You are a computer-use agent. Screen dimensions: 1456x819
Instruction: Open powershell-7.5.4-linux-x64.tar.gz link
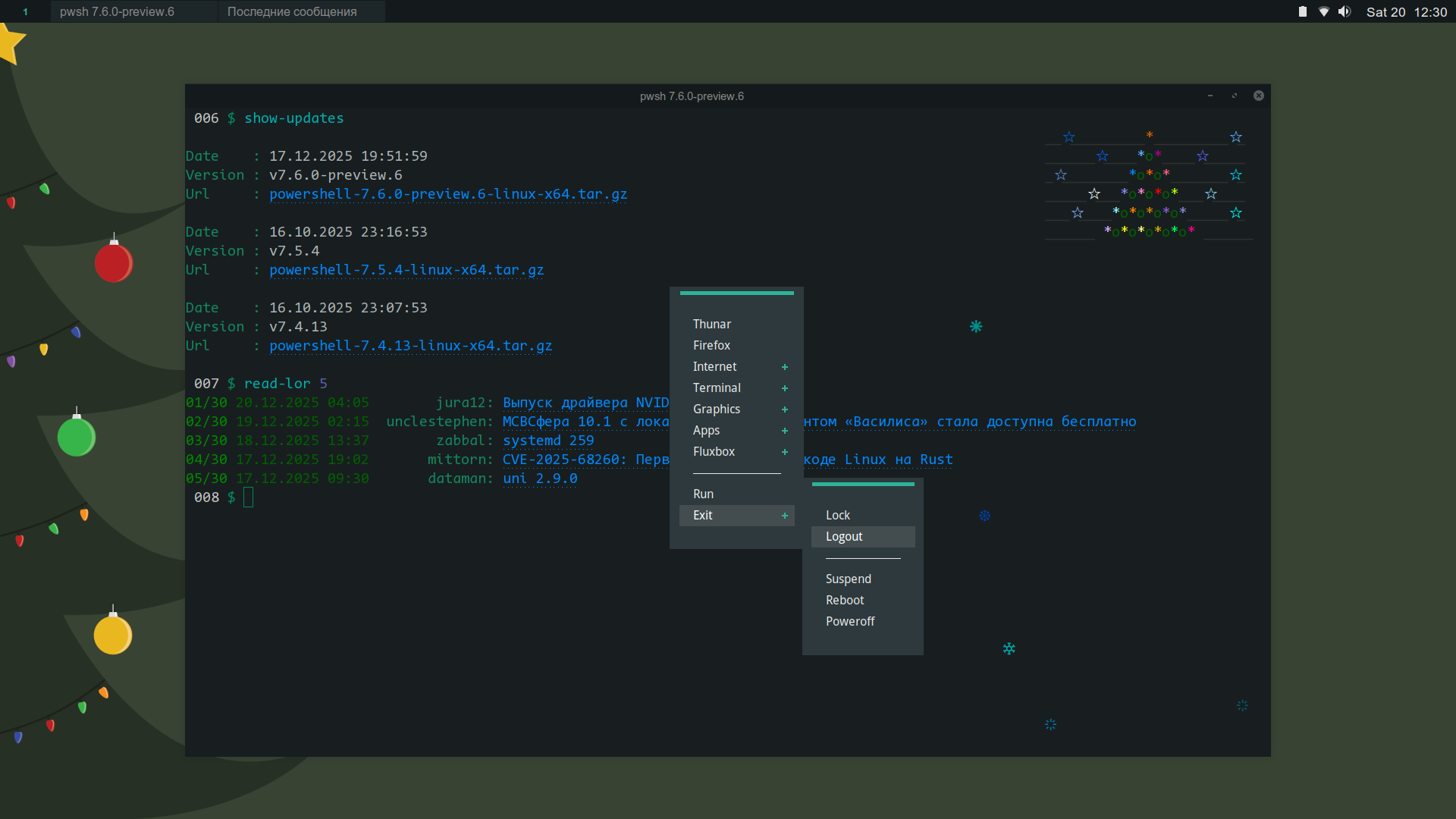tap(406, 270)
